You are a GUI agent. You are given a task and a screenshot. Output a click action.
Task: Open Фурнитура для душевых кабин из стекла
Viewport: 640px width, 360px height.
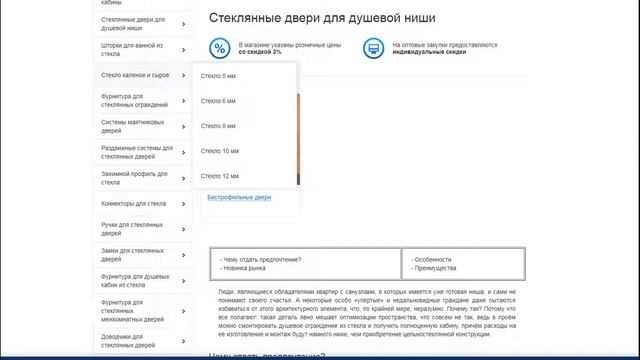135,281
